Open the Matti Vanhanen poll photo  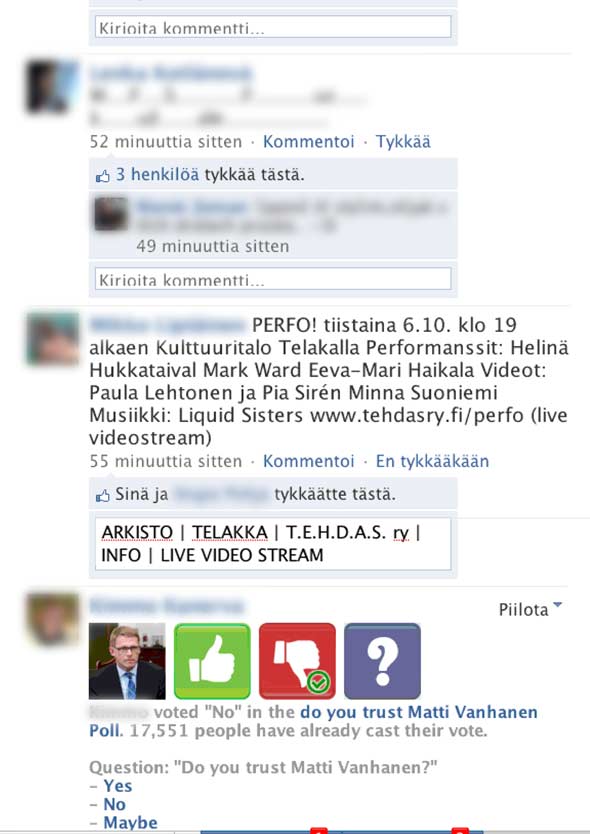point(127,661)
